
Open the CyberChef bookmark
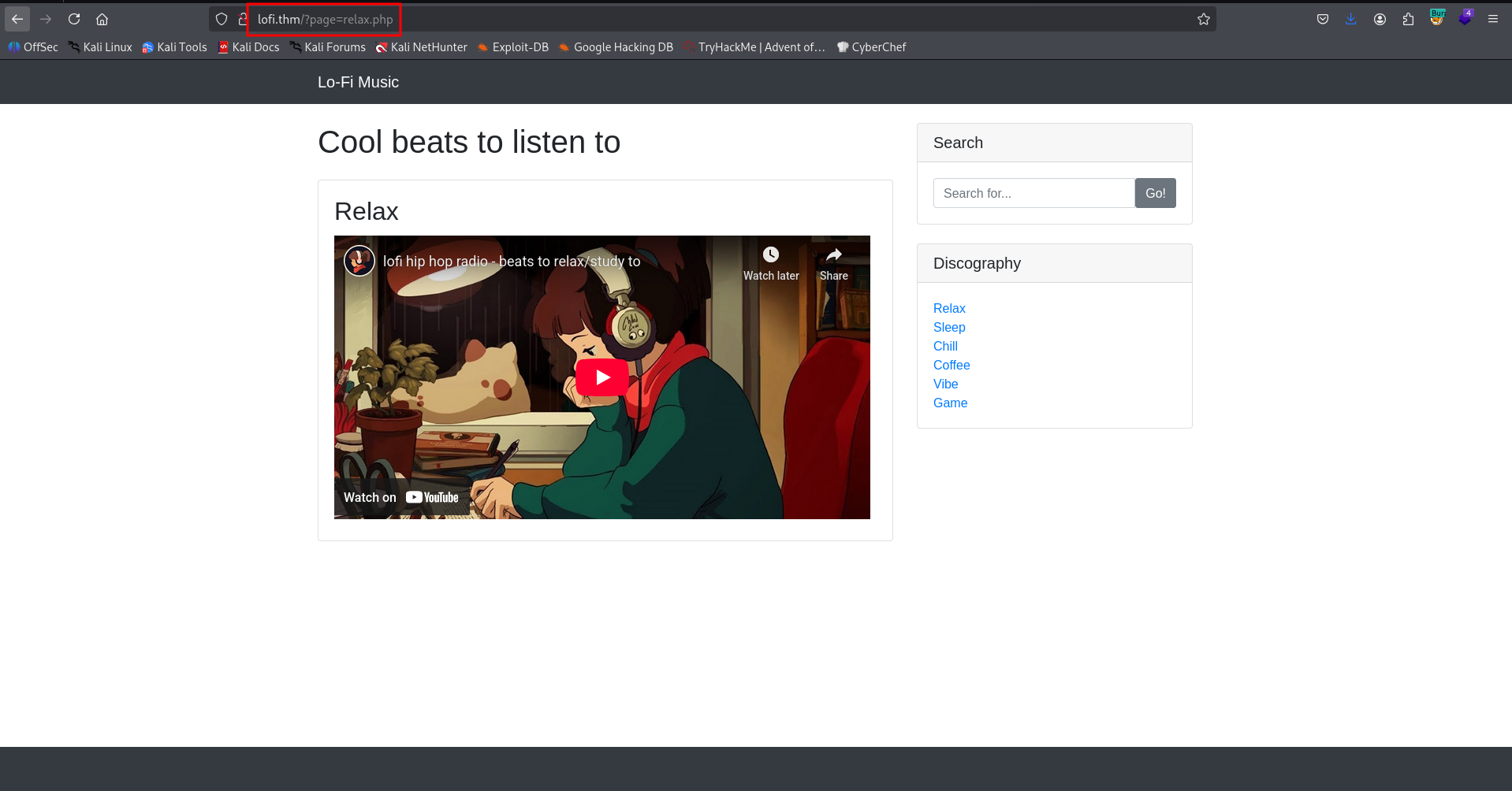pyautogui.click(x=871, y=47)
